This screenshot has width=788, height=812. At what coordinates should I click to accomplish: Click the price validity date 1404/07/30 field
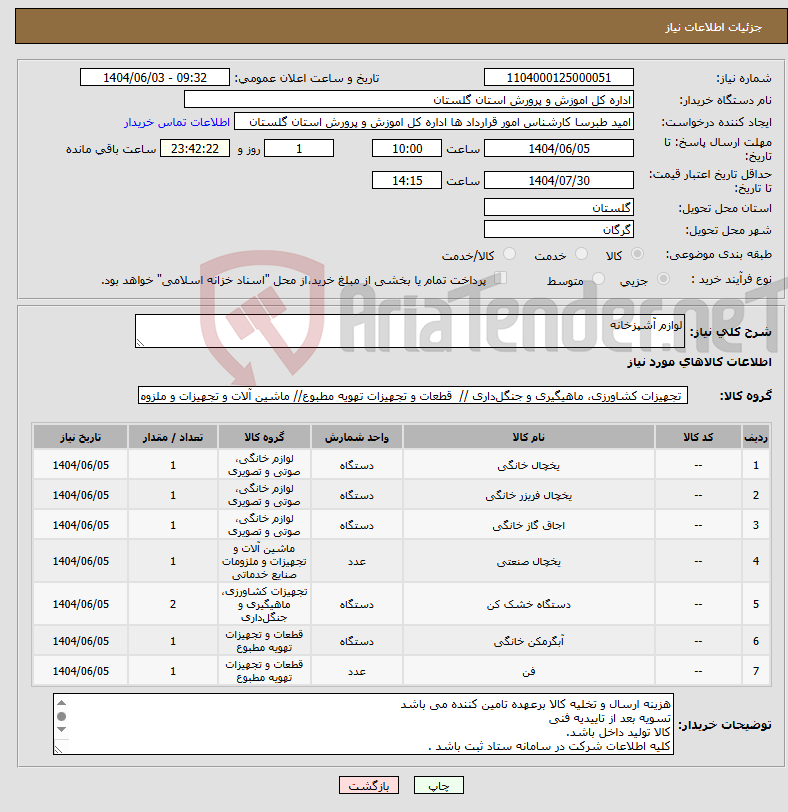pyautogui.click(x=559, y=181)
